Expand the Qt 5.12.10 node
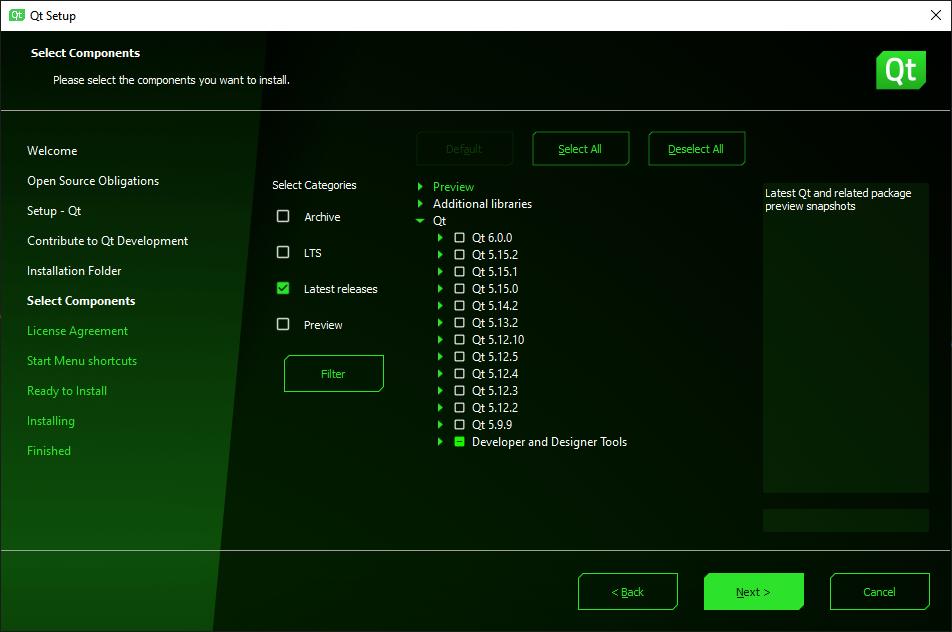This screenshot has width=952, height=632. click(440, 339)
